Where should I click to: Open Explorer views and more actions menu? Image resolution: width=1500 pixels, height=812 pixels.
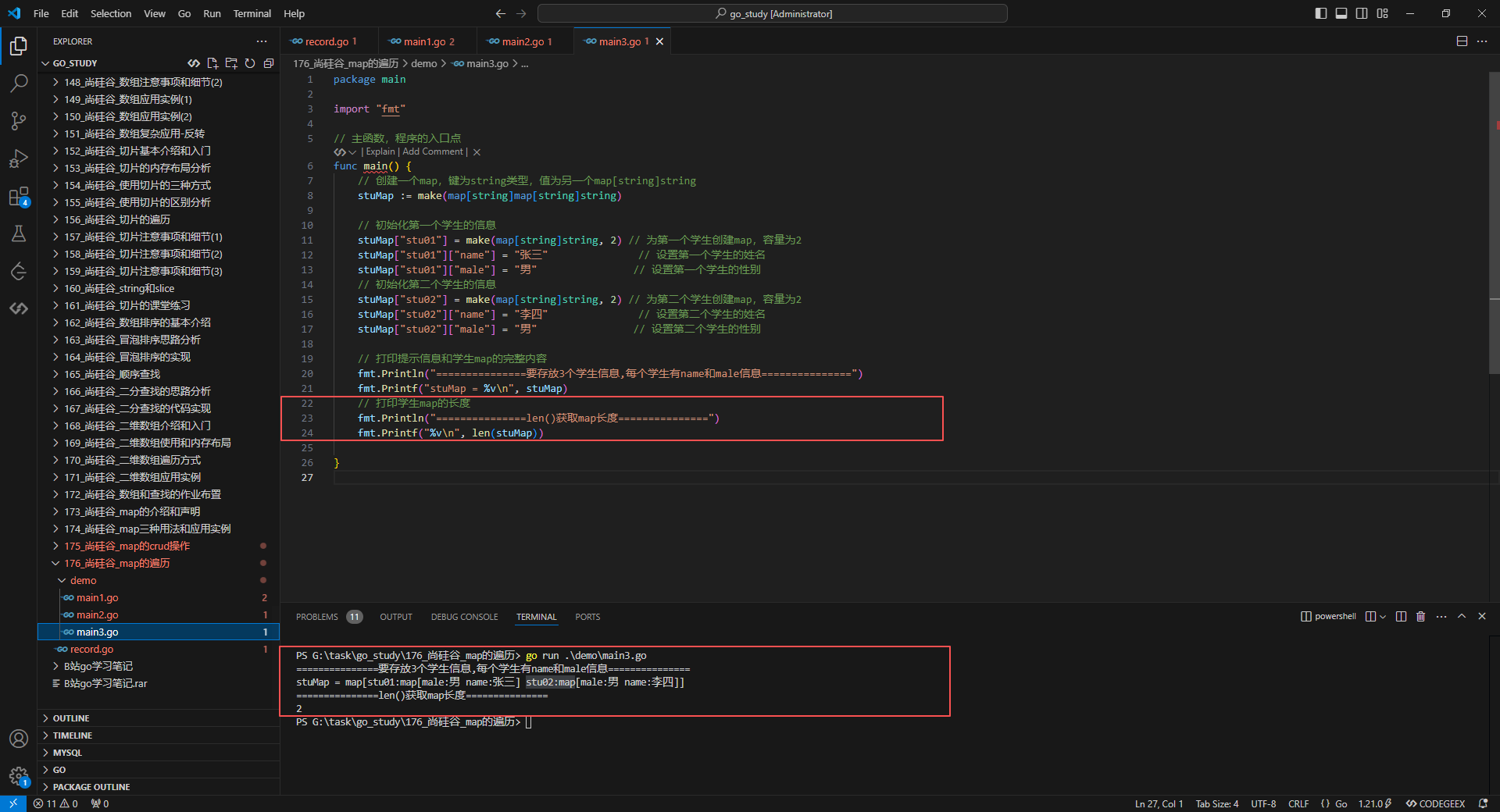(262, 41)
